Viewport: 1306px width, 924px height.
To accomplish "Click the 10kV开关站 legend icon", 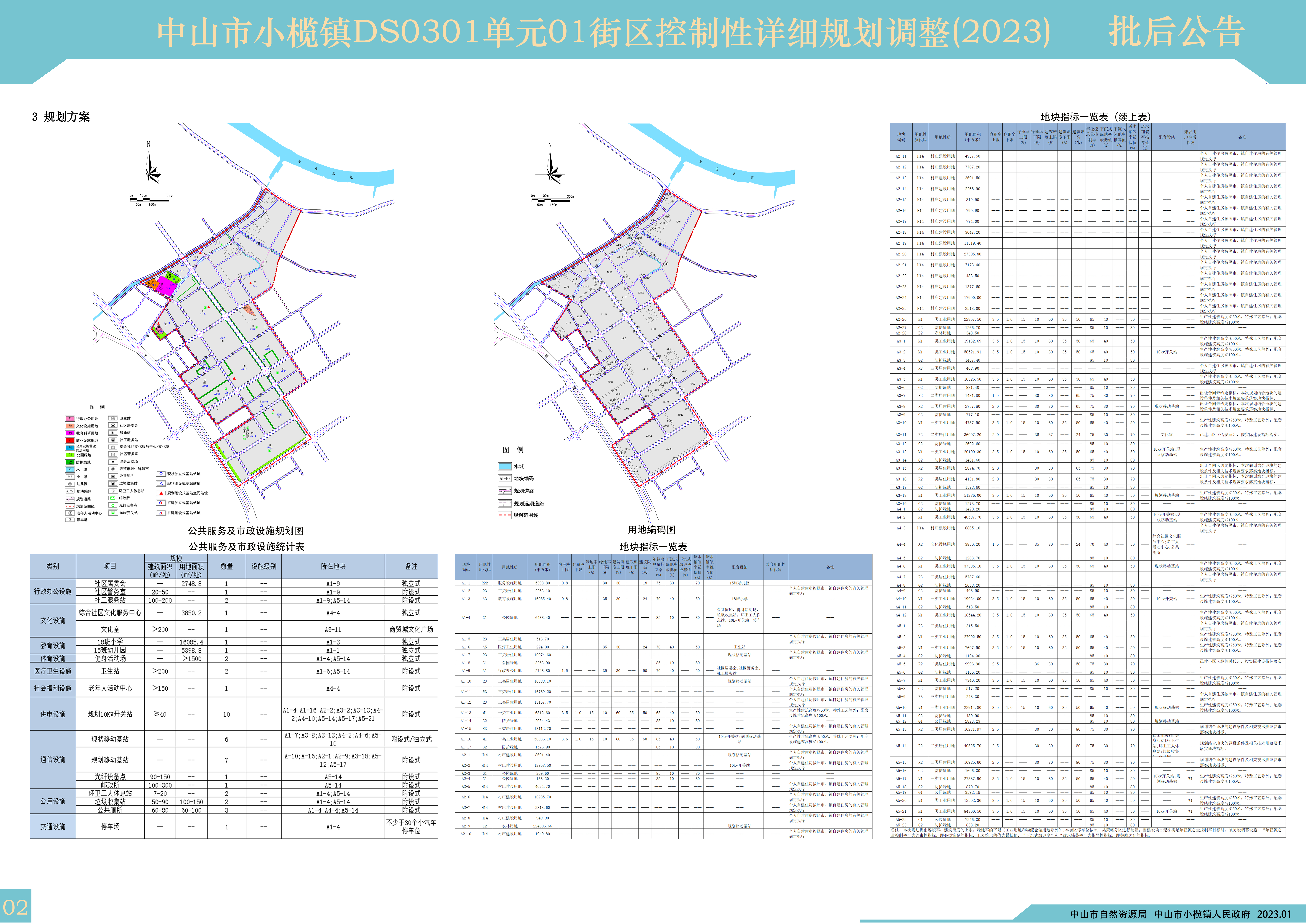I will tap(113, 513).
